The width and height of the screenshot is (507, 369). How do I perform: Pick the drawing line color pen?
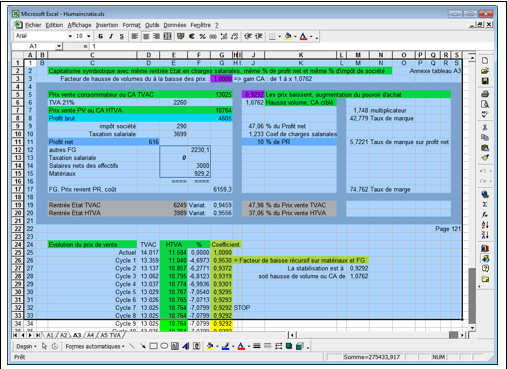tap(225, 346)
